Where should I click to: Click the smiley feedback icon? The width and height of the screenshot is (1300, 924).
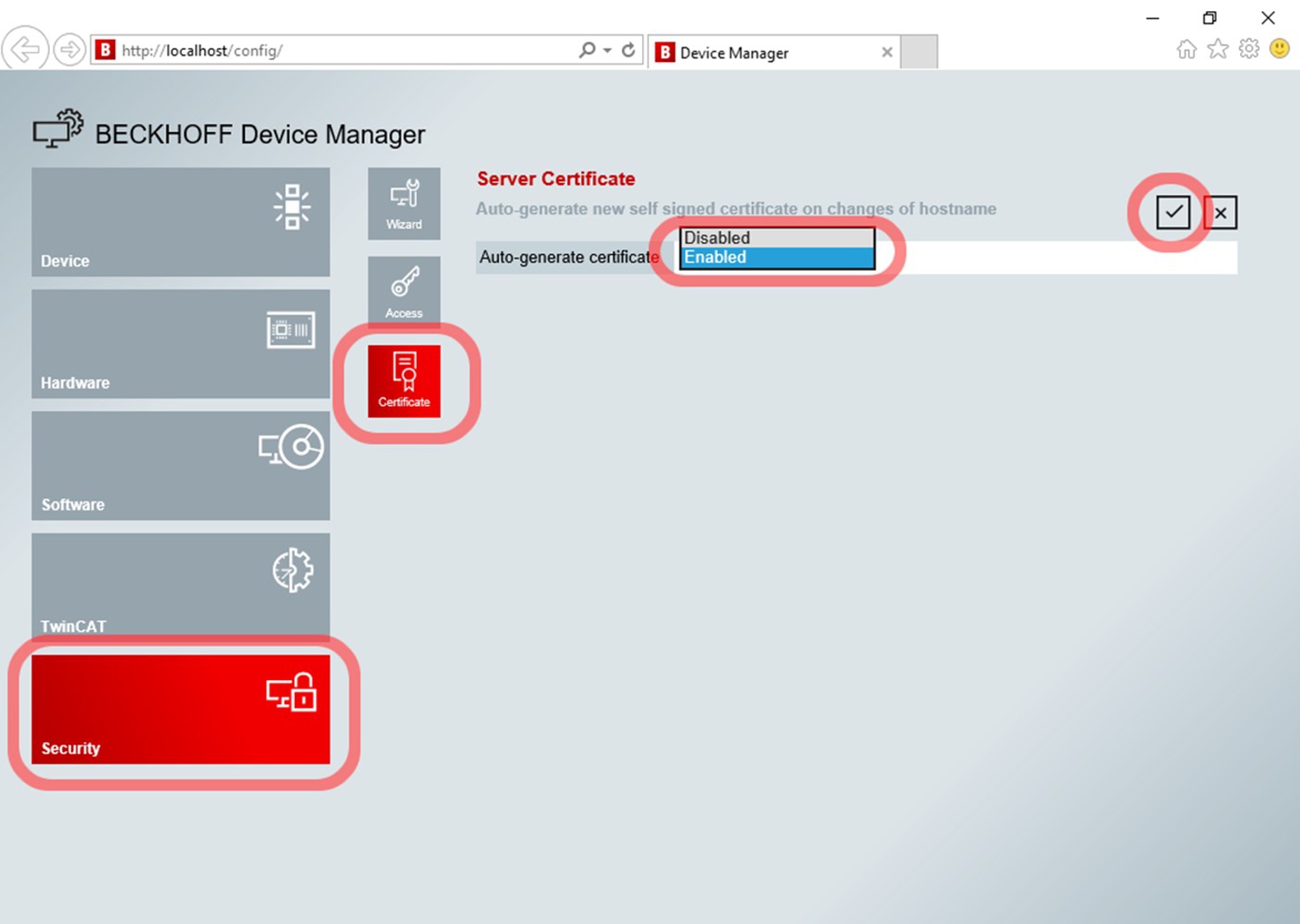pos(1280,48)
